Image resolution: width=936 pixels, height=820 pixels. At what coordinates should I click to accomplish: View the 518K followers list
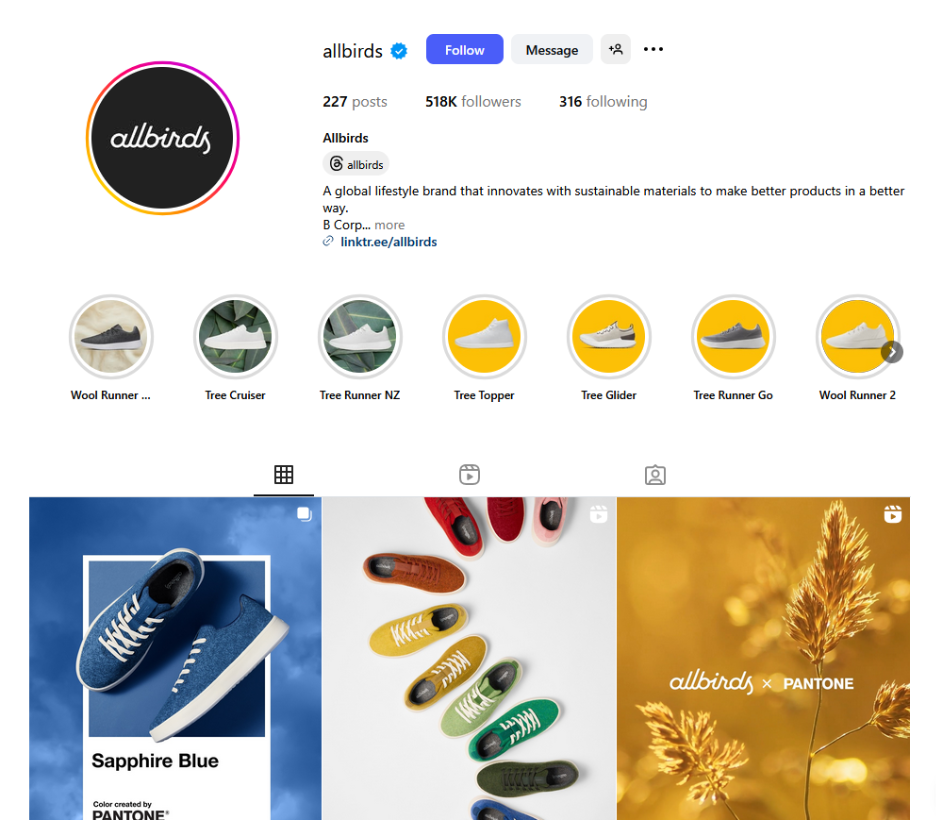[x=473, y=102]
